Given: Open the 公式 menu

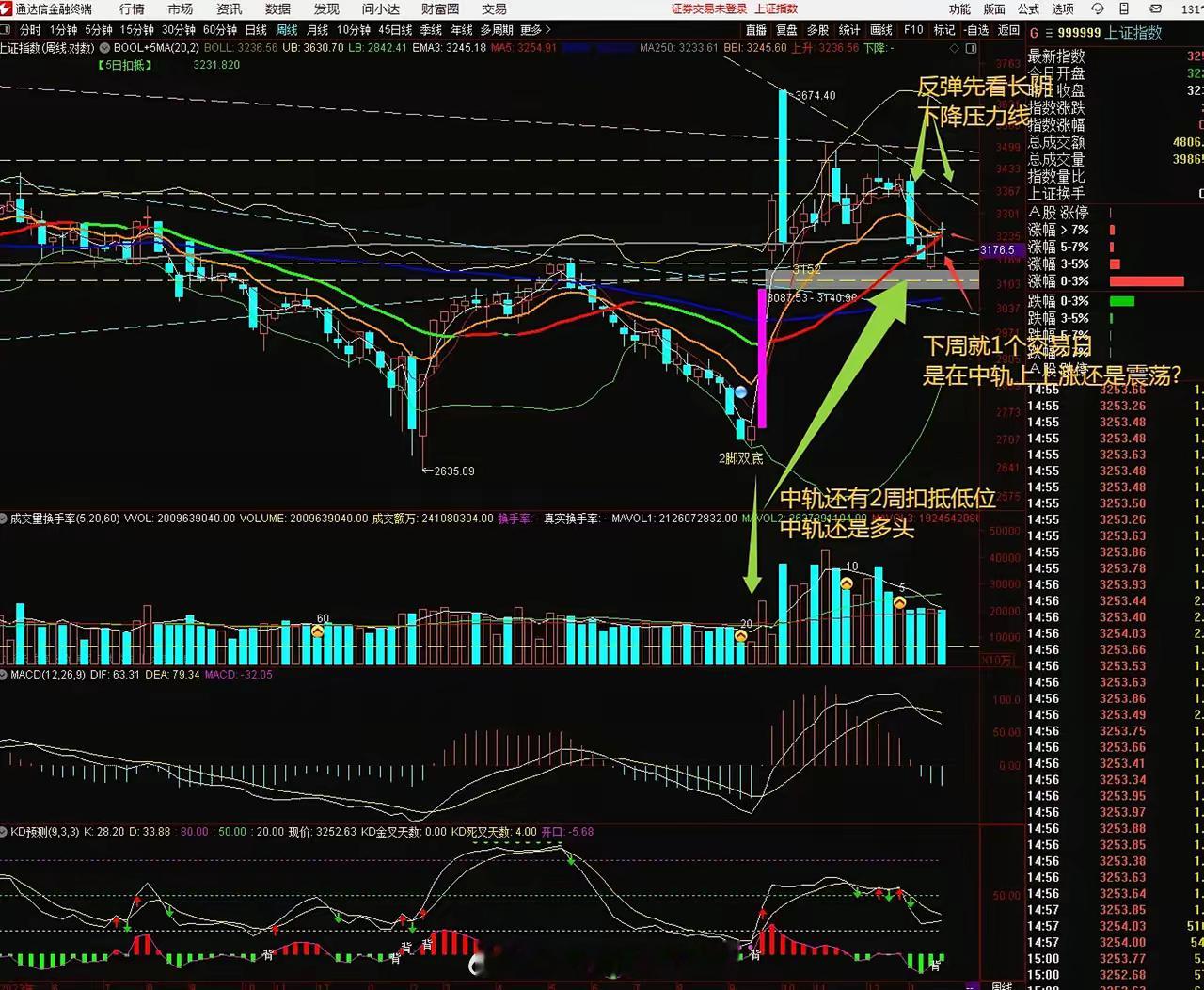Looking at the screenshot, I should coord(1029,8).
